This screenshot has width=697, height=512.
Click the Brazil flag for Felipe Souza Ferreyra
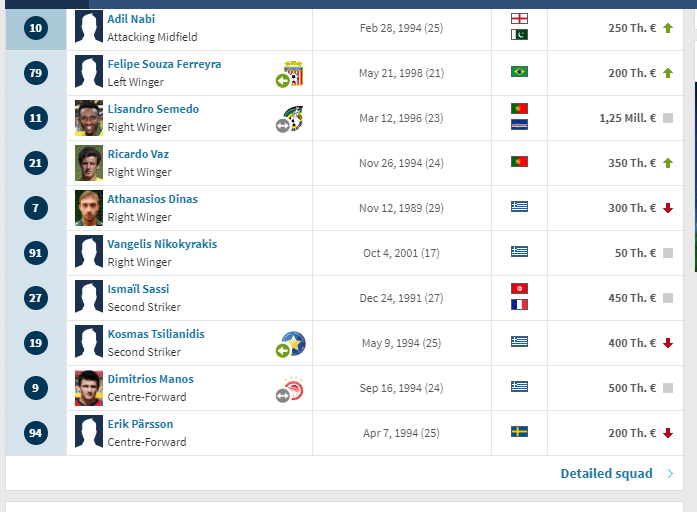click(519, 72)
